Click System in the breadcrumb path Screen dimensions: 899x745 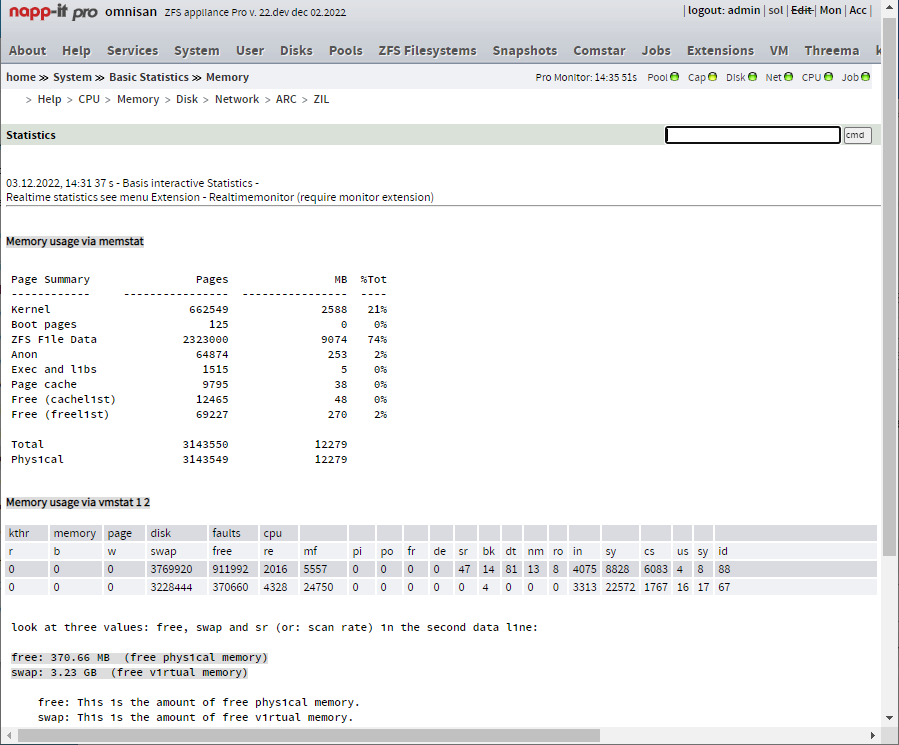(72, 77)
